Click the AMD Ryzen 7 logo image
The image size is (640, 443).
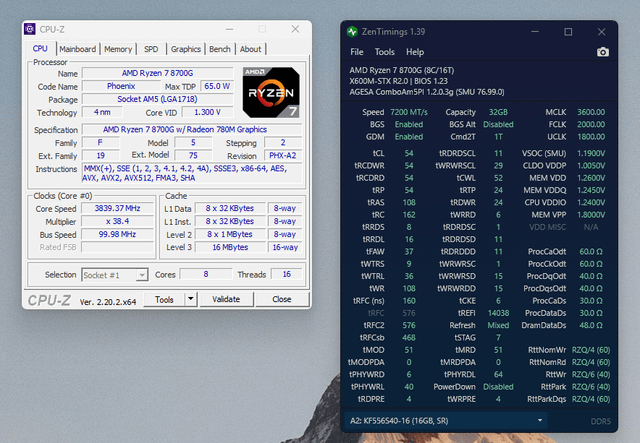coord(271,92)
